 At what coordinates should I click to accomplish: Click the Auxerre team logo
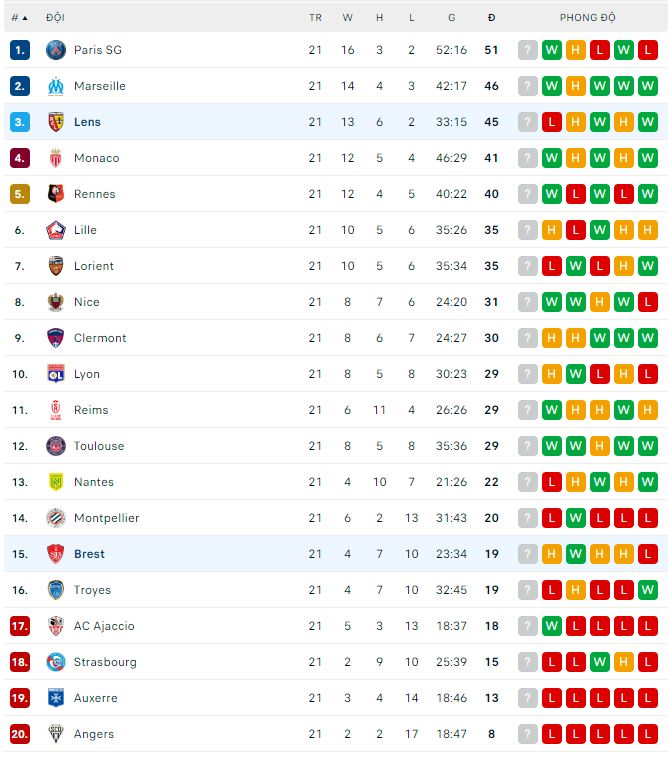coord(56,698)
